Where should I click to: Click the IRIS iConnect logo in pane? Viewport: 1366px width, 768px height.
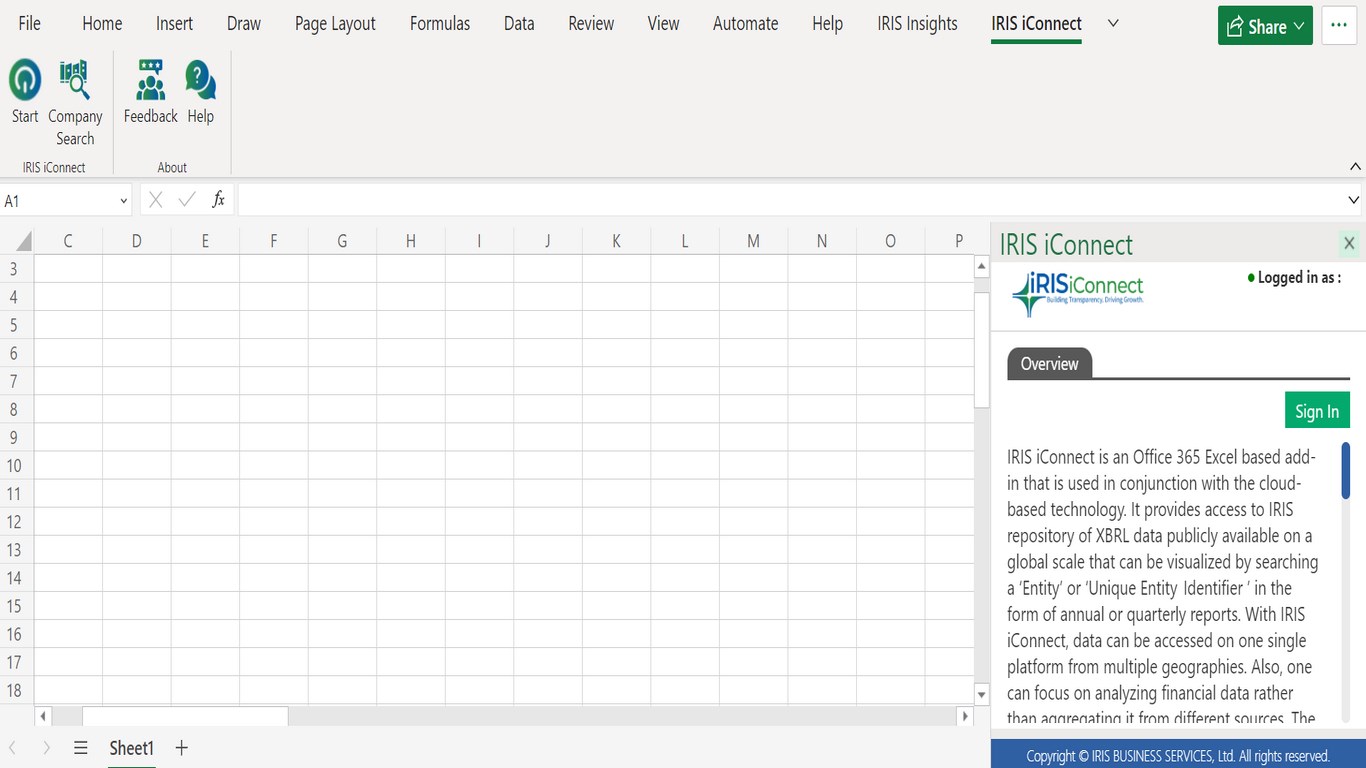click(1077, 292)
